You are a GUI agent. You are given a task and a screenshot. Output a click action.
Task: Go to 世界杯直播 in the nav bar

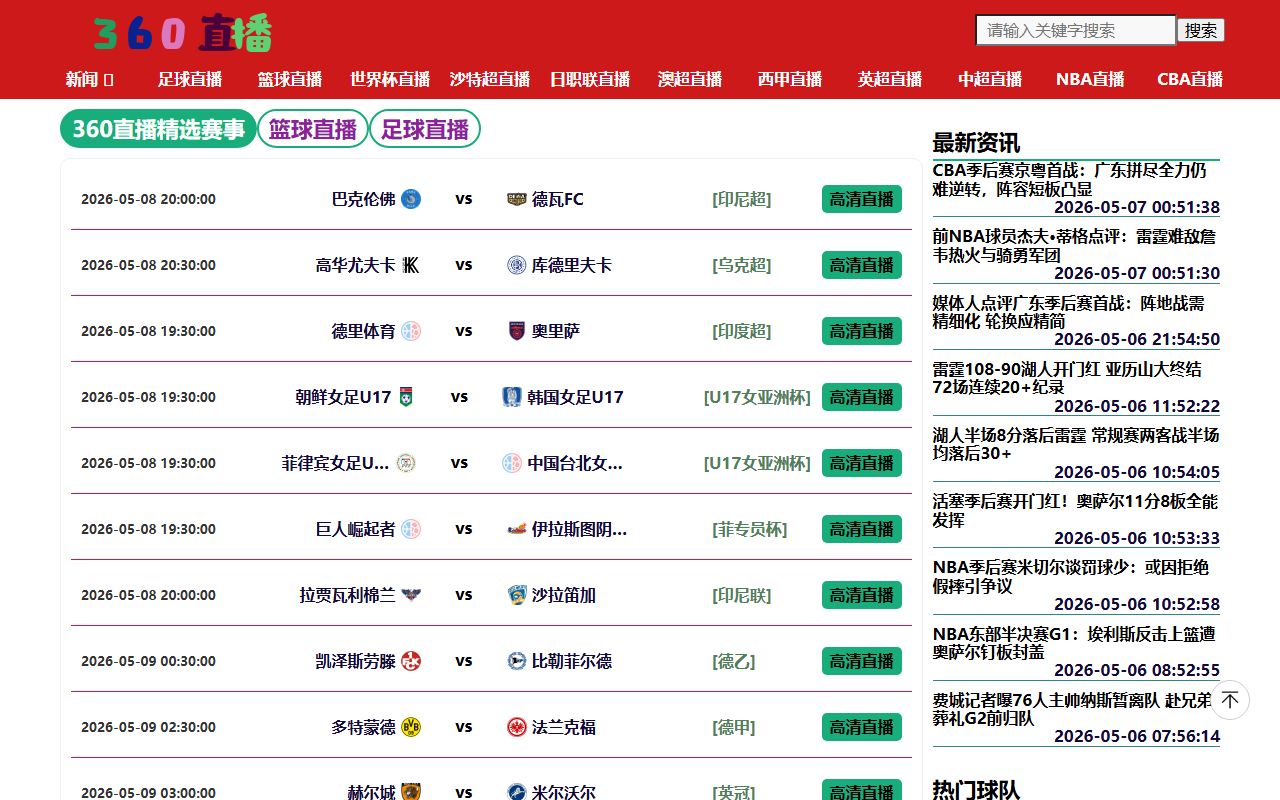point(390,79)
